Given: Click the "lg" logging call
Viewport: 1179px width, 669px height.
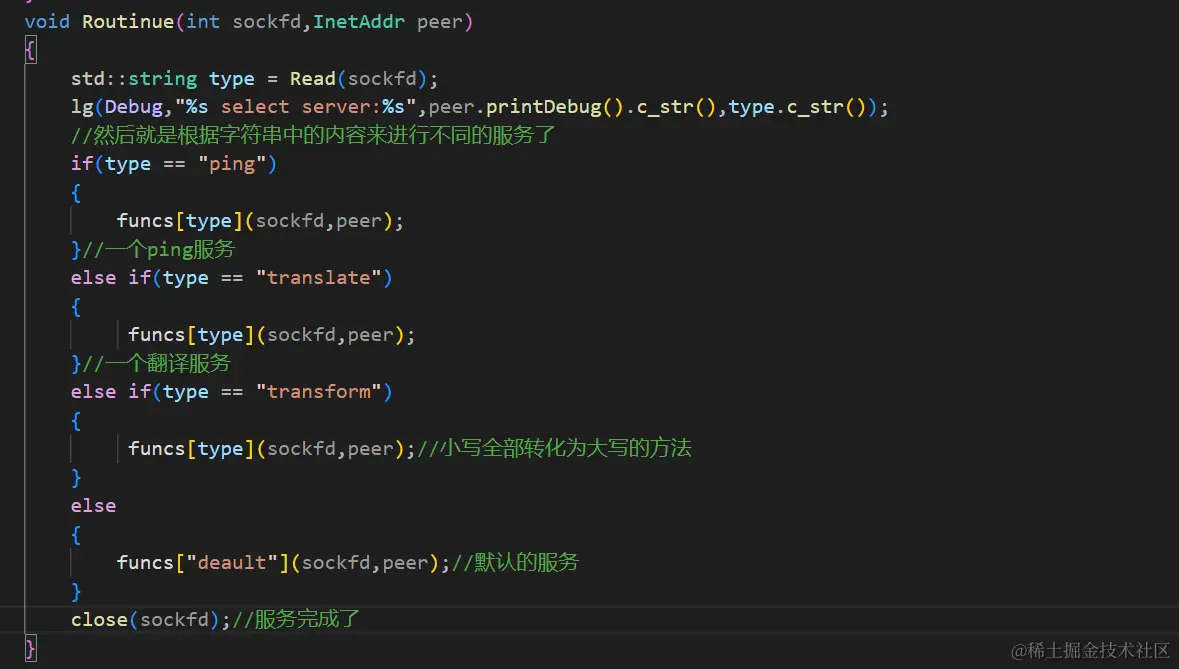Looking at the screenshot, I should [82, 107].
